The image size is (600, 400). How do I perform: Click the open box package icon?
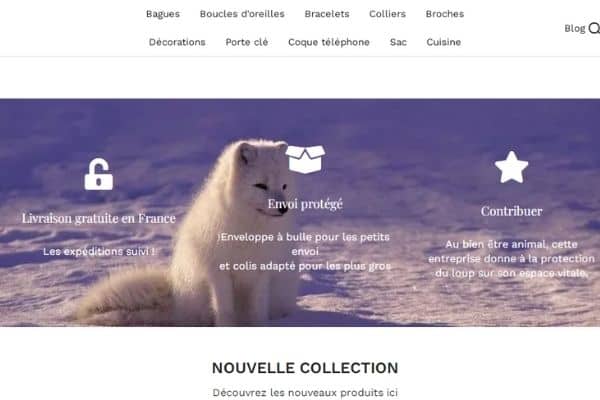305,159
